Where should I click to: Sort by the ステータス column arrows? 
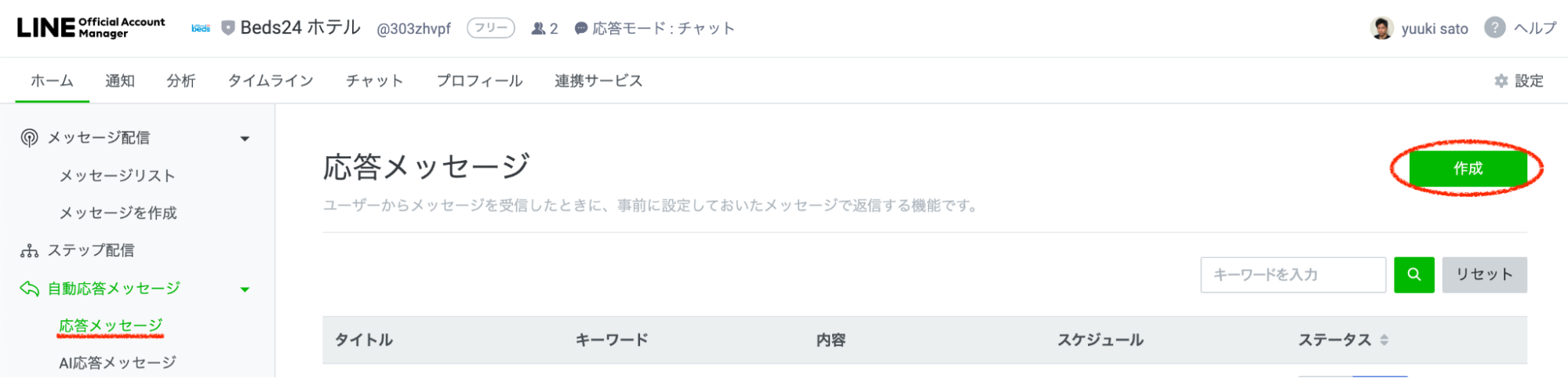point(1384,340)
